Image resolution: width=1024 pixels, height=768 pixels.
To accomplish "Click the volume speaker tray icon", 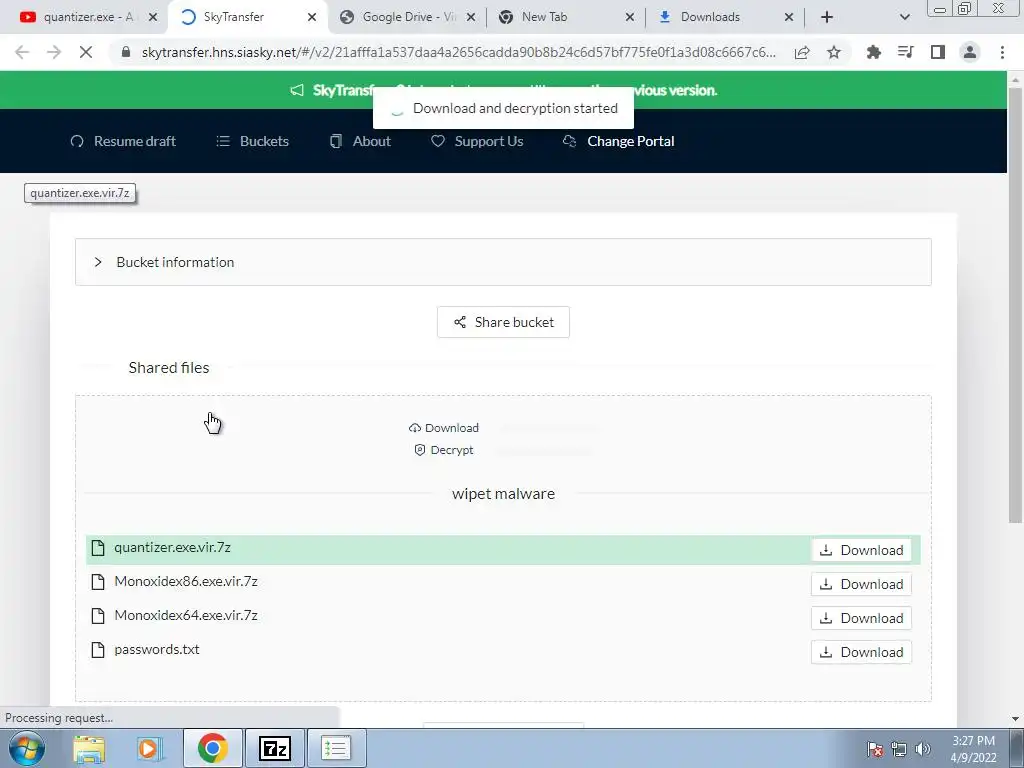I will (923, 749).
